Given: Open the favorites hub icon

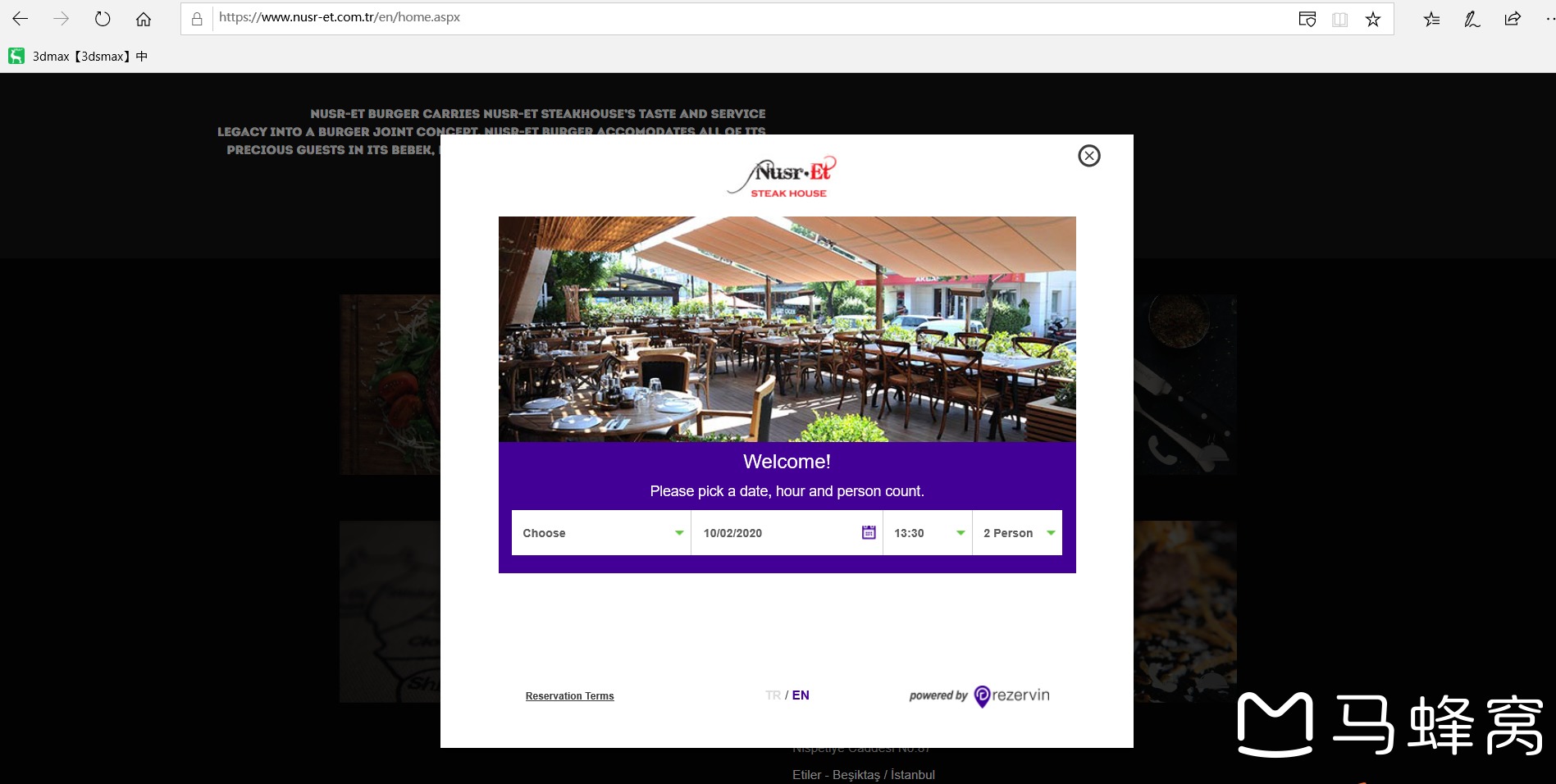Looking at the screenshot, I should coord(1431,19).
